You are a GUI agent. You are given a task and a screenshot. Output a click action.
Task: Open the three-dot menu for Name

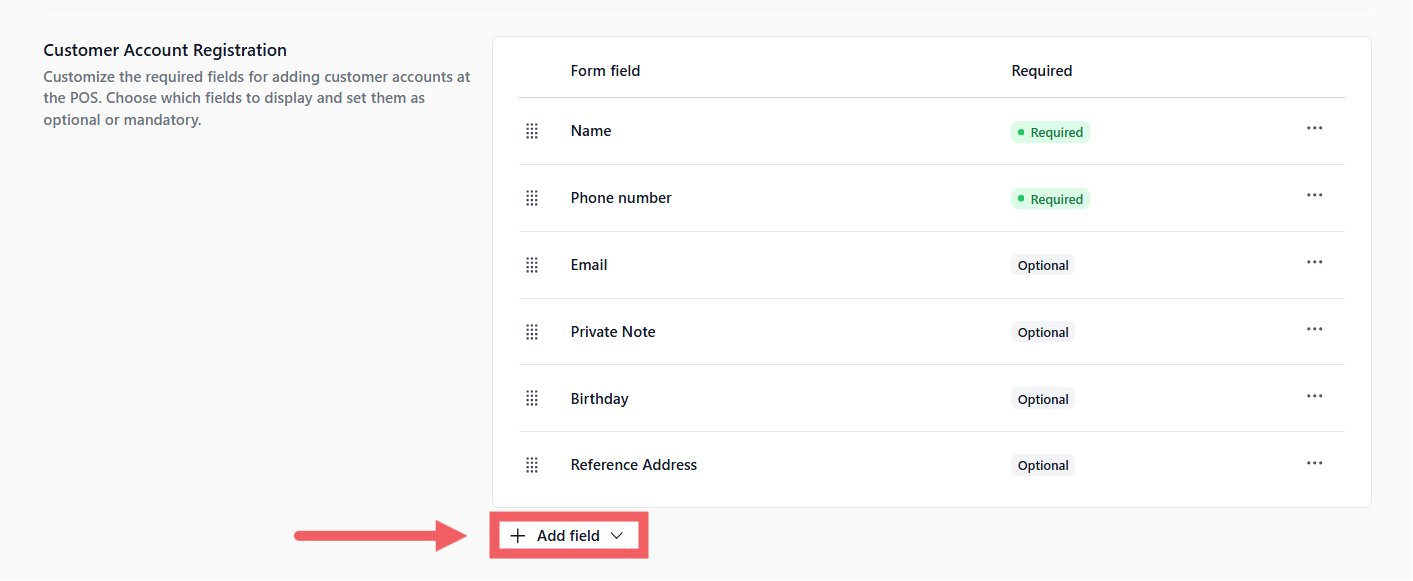[1314, 129]
